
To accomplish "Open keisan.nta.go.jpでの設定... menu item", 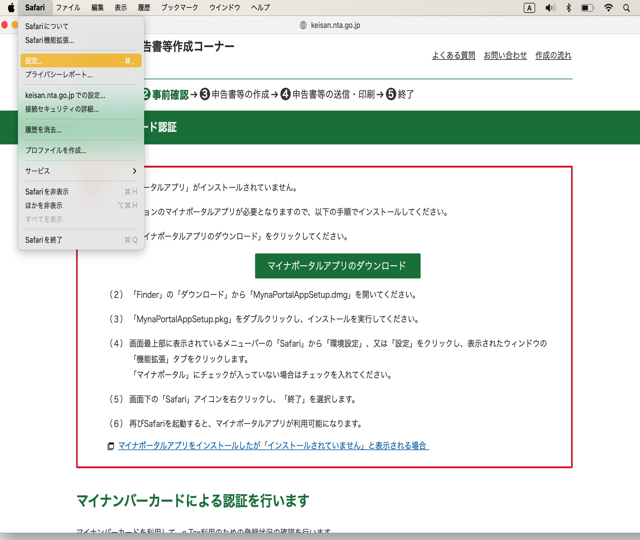I will [x=65, y=96].
